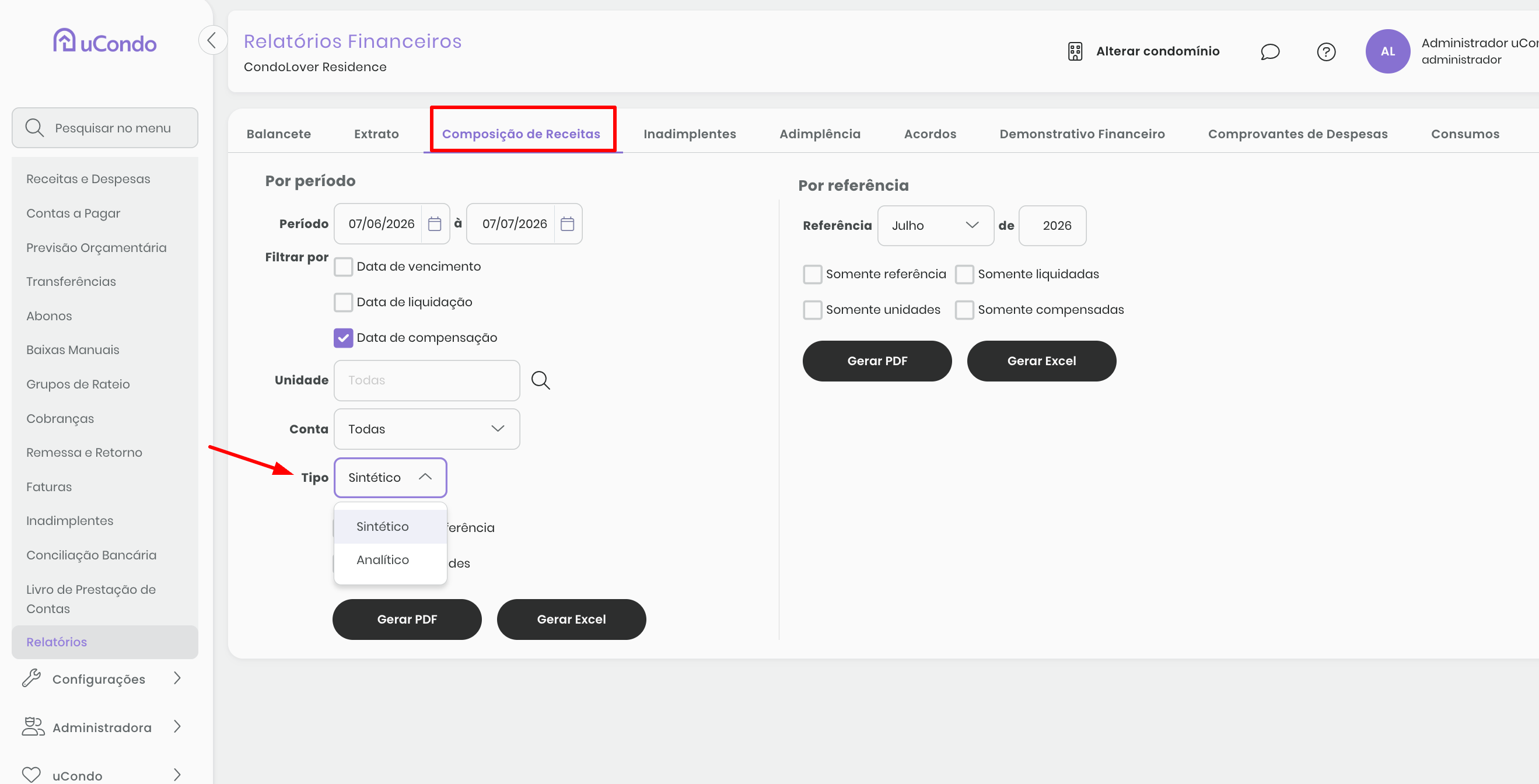Select the Composição de Receitas tab
Screen dimensions: 1539x784
click(520, 134)
